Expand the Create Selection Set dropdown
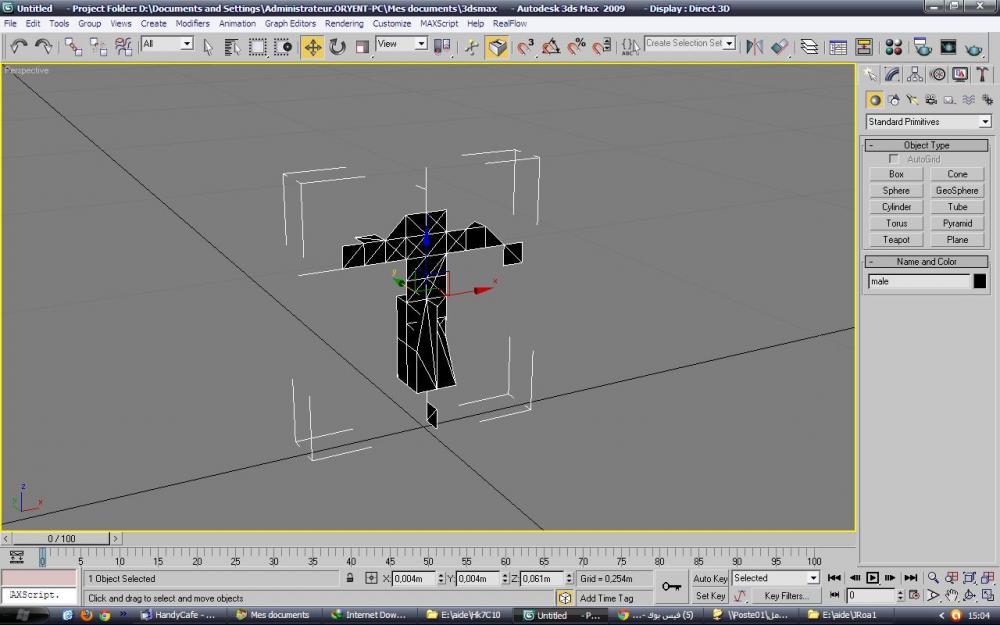The height and width of the screenshot is (625, 1000). click(x=729, y=44)
